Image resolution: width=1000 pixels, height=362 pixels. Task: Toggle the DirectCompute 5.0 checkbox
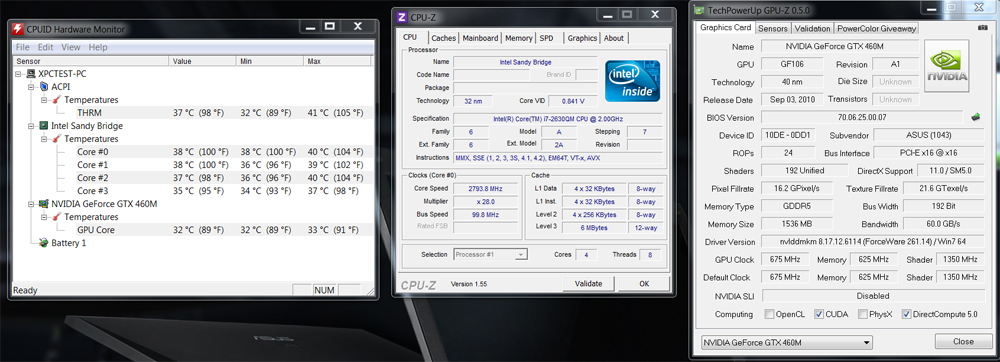[x=906, y=314]
